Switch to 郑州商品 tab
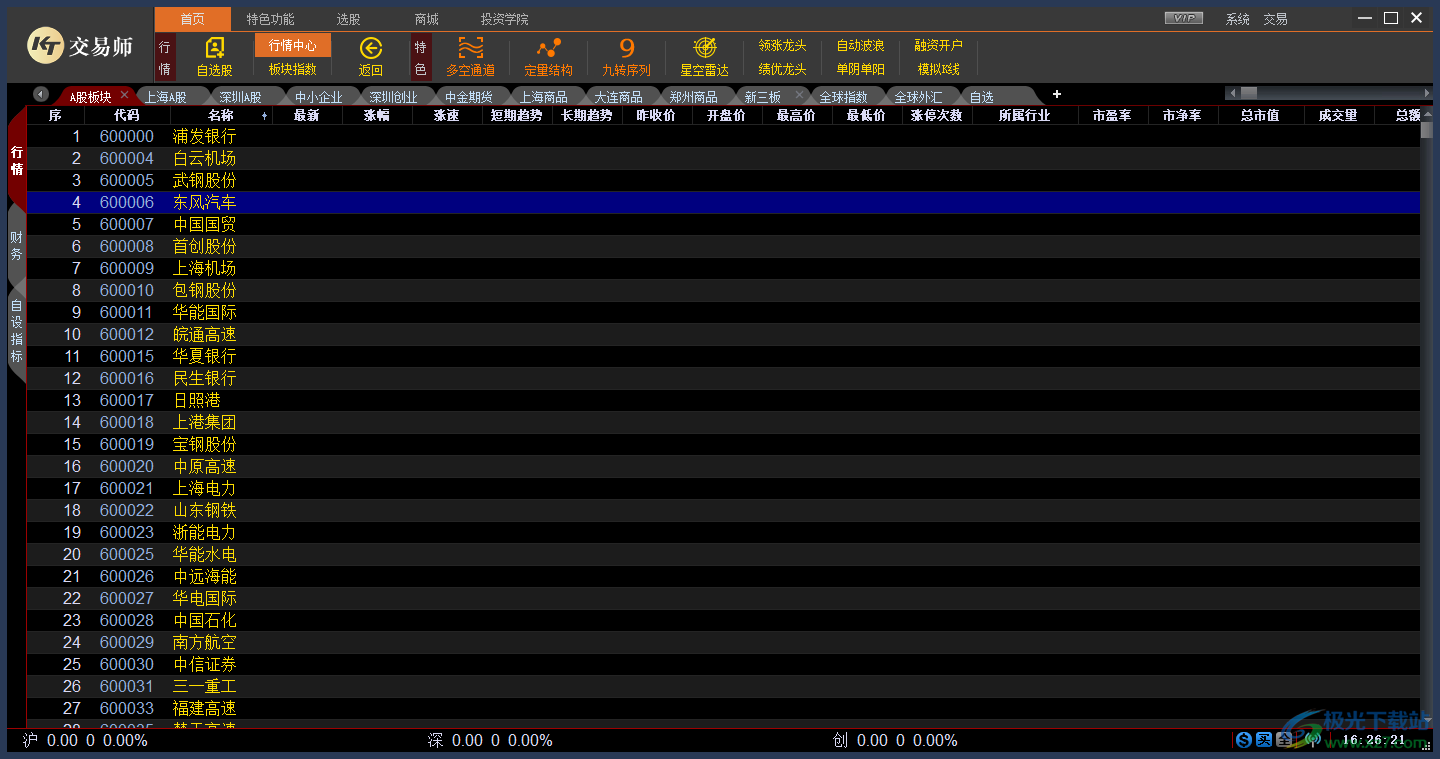This screenshot has width=1440, height=759. (x=694, y=97)
